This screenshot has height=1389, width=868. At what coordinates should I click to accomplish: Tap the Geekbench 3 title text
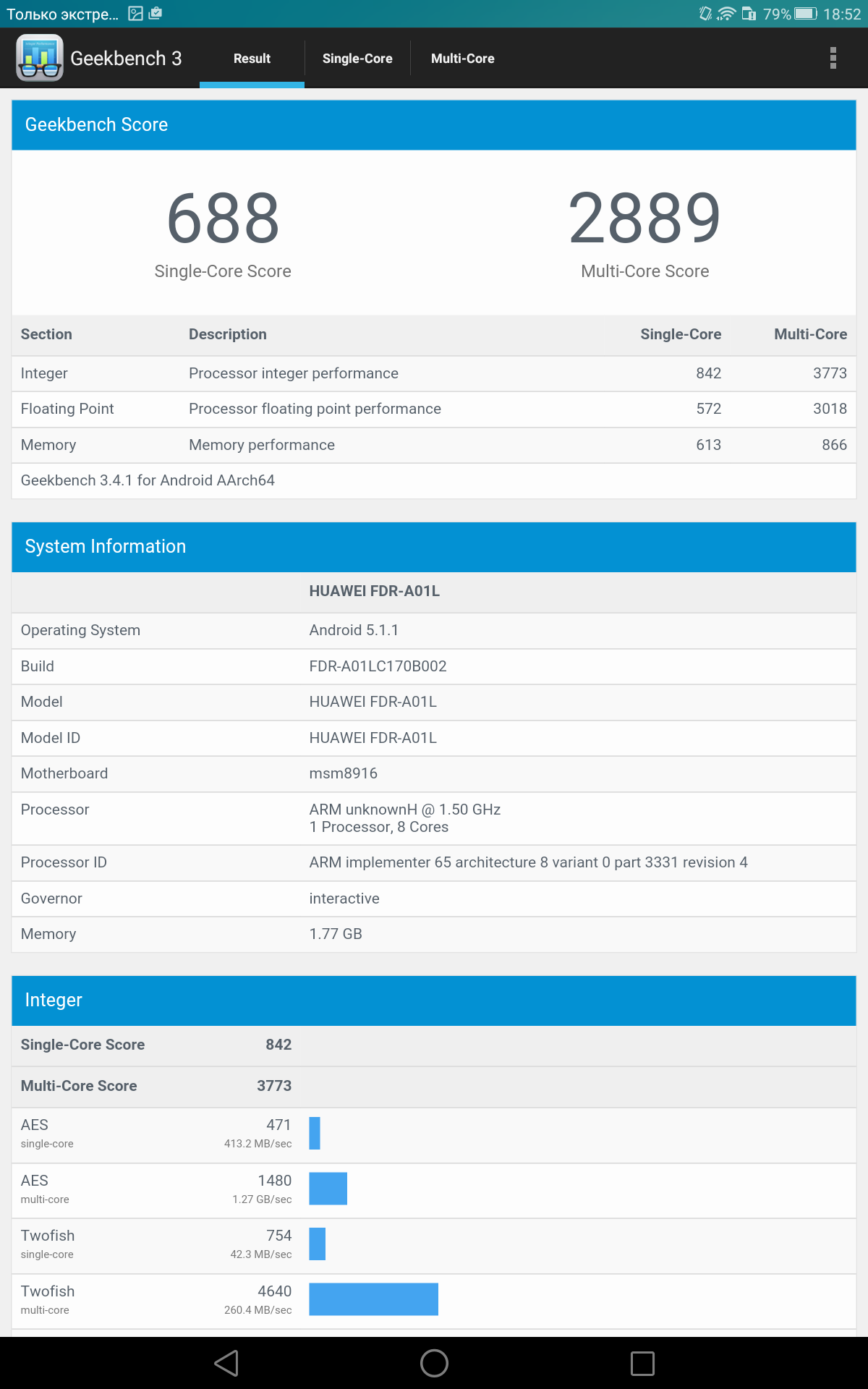coord(126,59)
